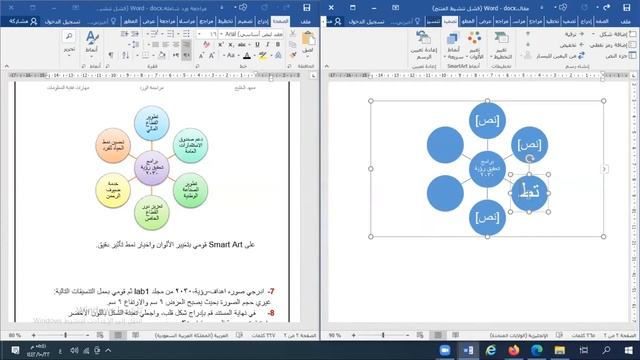Expand SmartArt text pane side arrow

(604, 169)
